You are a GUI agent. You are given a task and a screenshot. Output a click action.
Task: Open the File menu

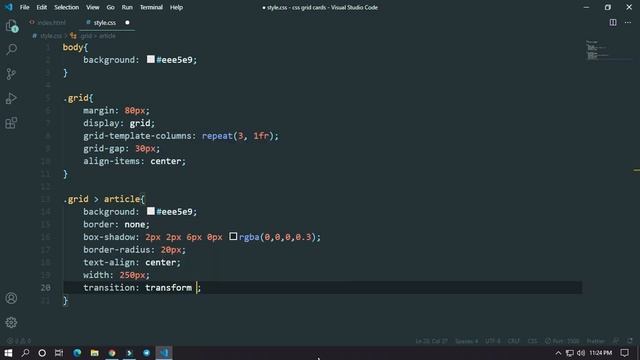tap(24, 7)
